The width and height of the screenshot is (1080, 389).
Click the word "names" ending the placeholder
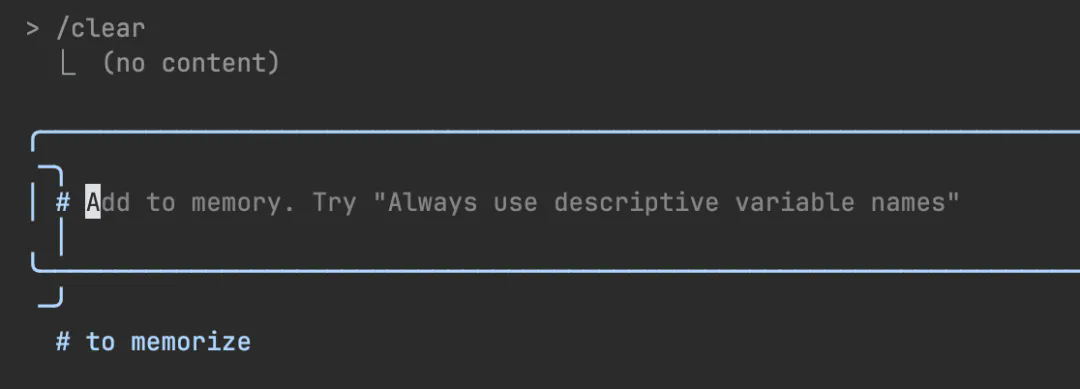point(908,203)
